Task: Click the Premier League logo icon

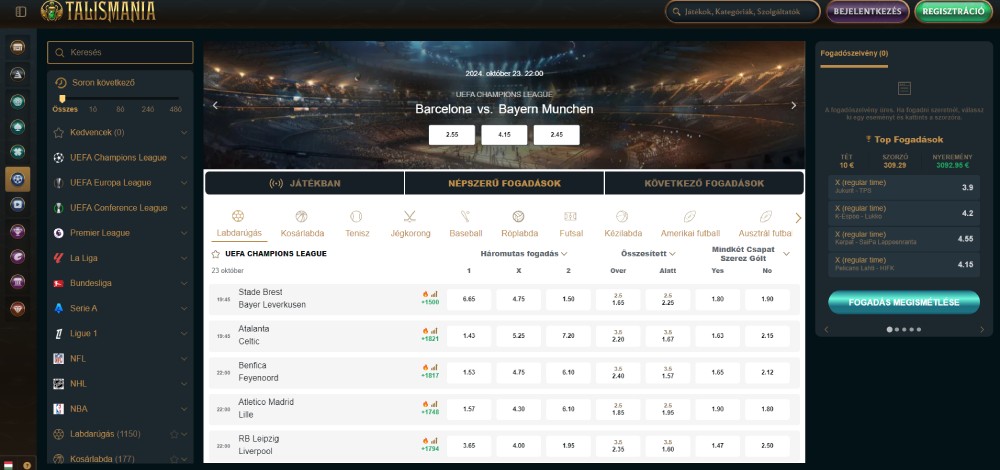Action: coord(59,233)
